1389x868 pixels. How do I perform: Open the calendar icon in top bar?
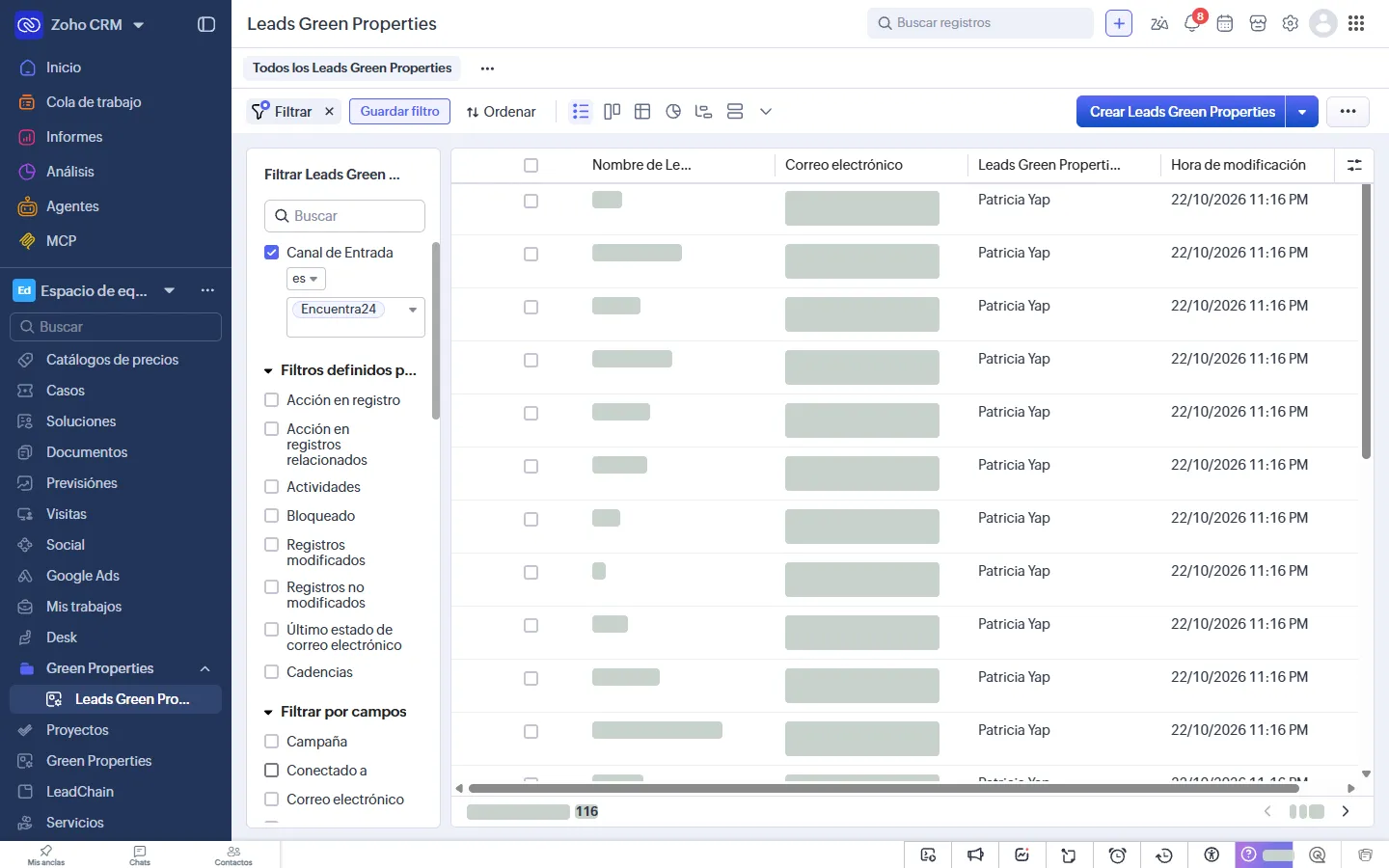coord(1225,23)
